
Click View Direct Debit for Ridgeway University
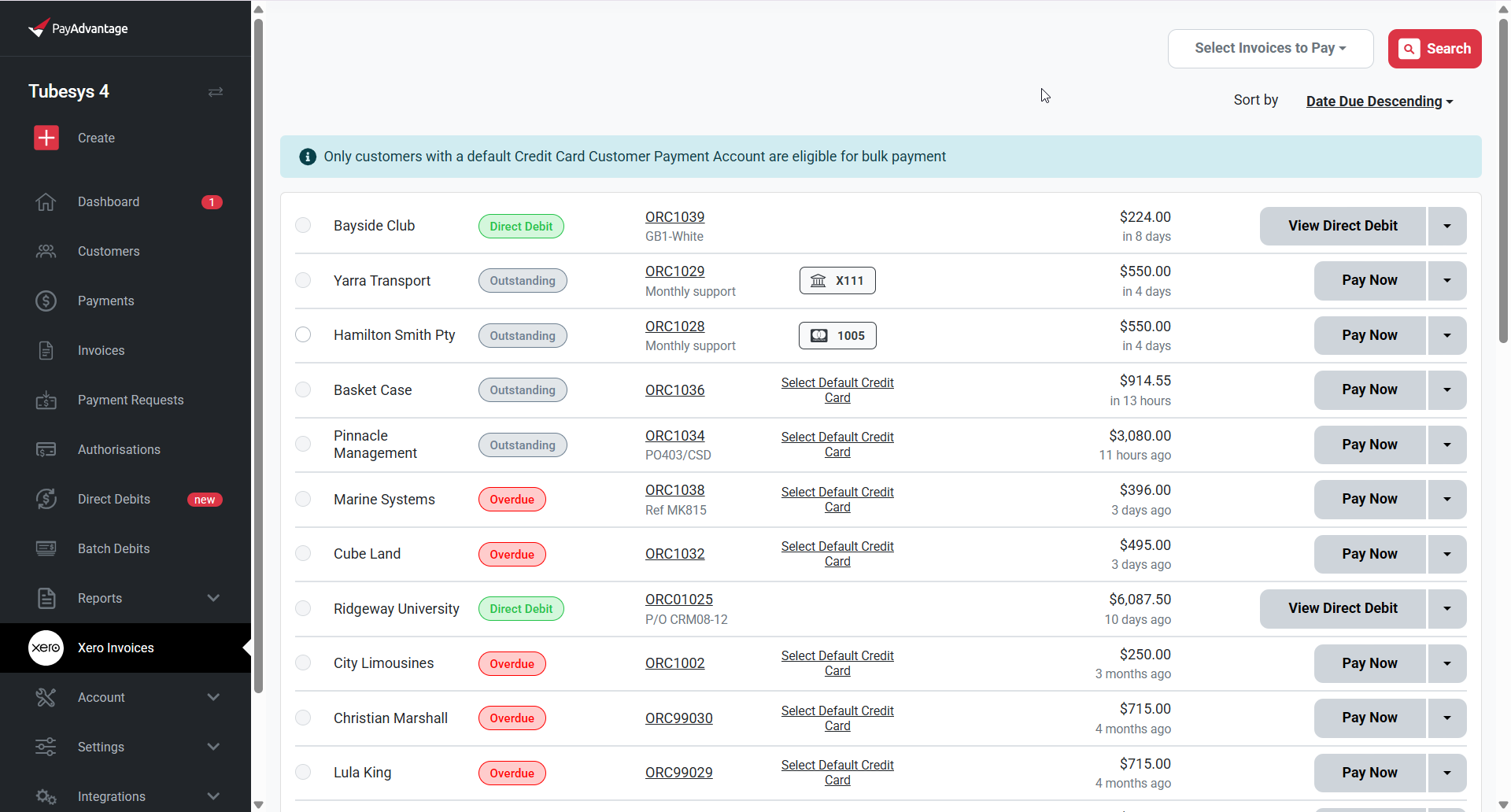pyautogui.click(x=1343, y=608)
